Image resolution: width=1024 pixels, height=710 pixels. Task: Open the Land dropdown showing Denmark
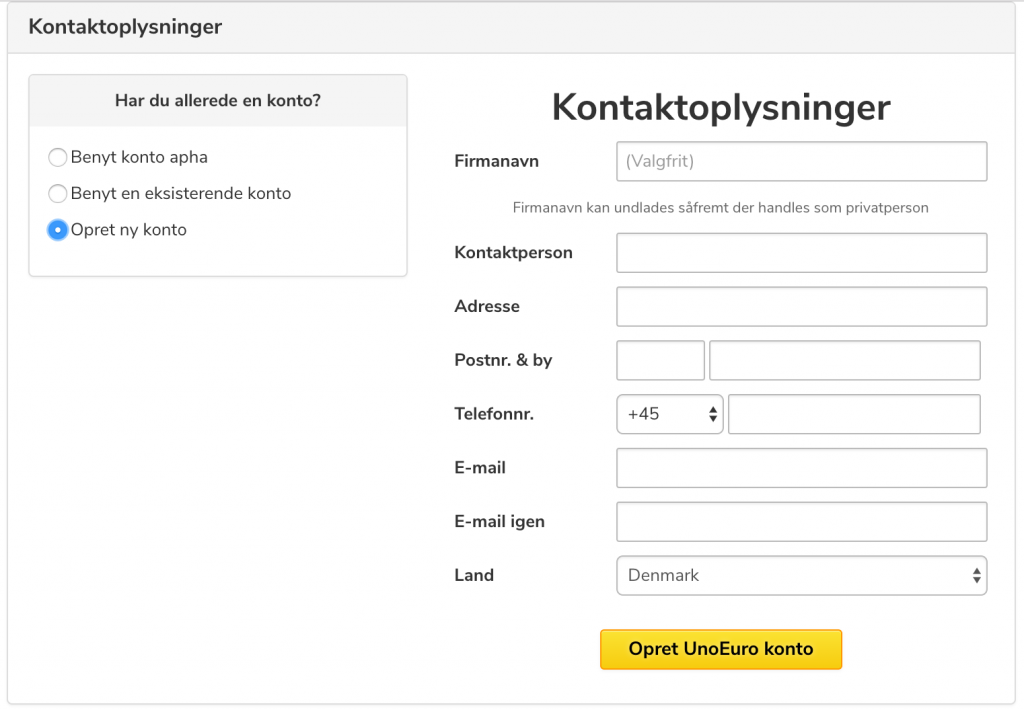coord(801,575)
